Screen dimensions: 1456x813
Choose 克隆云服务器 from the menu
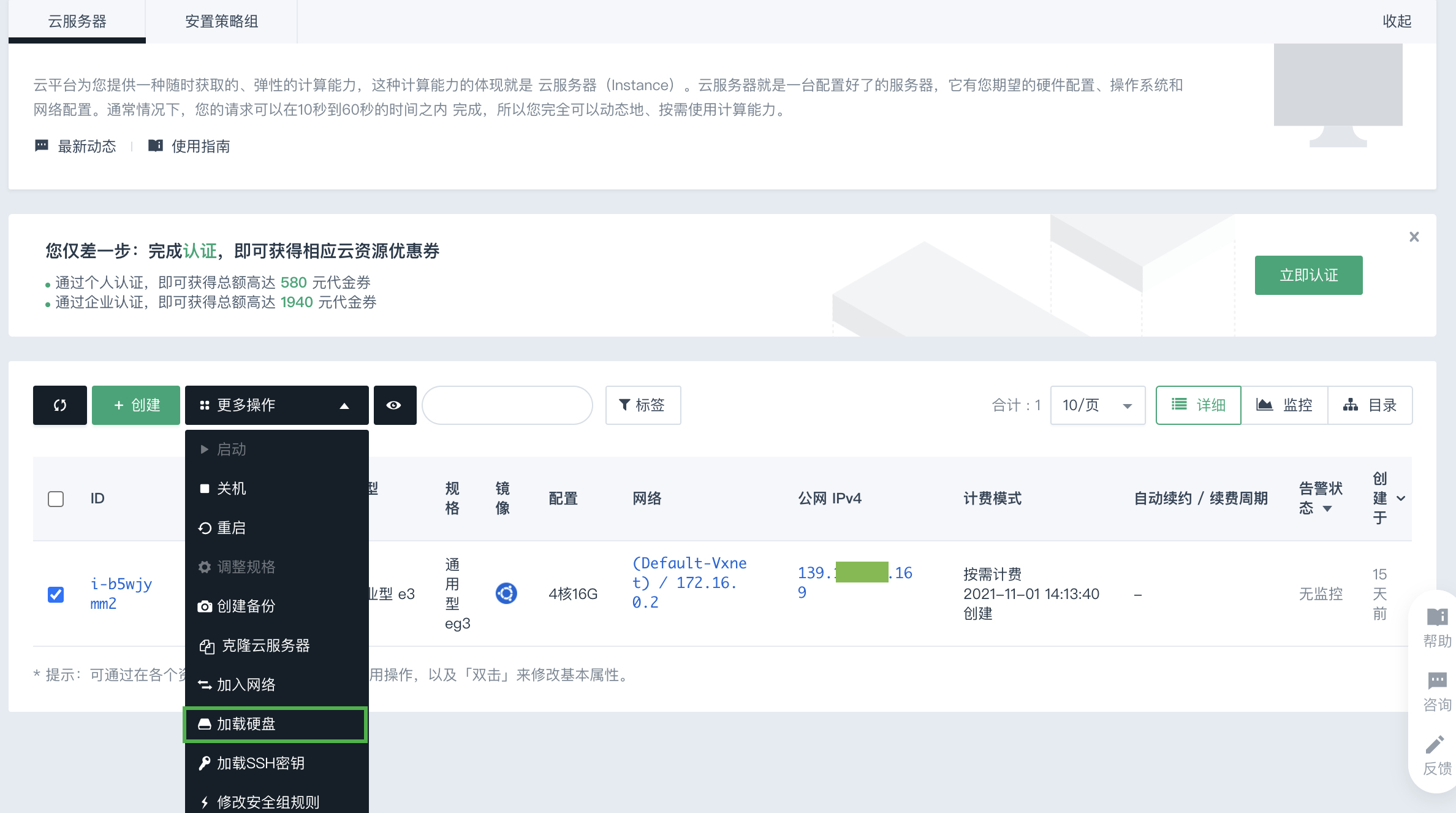[x=277, y=646]
